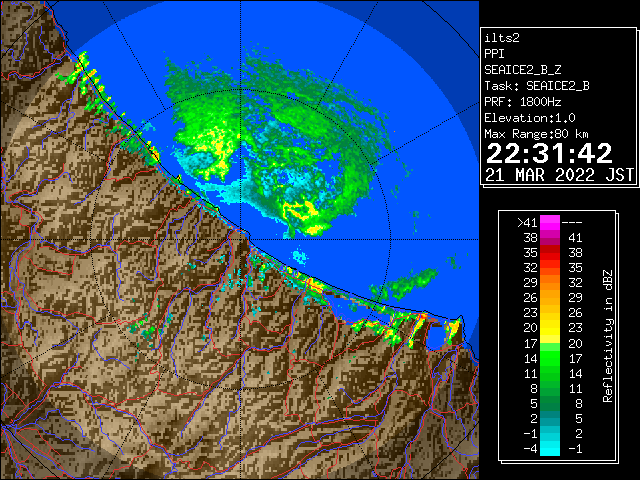Image resolution: width=640 pixels, height=480 pixels.
Task: Click the 'PRF: 1800Hz' value
Action: click(522, 102)
